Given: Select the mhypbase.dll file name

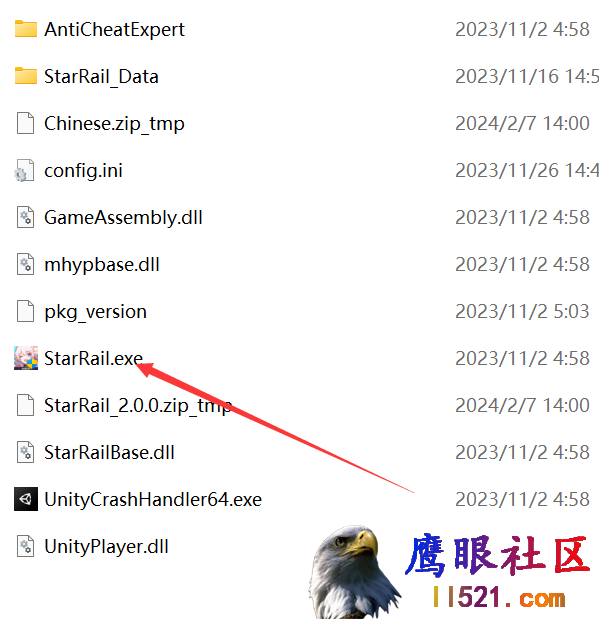Looking at the screenshot, I should (x=102, y=265).
